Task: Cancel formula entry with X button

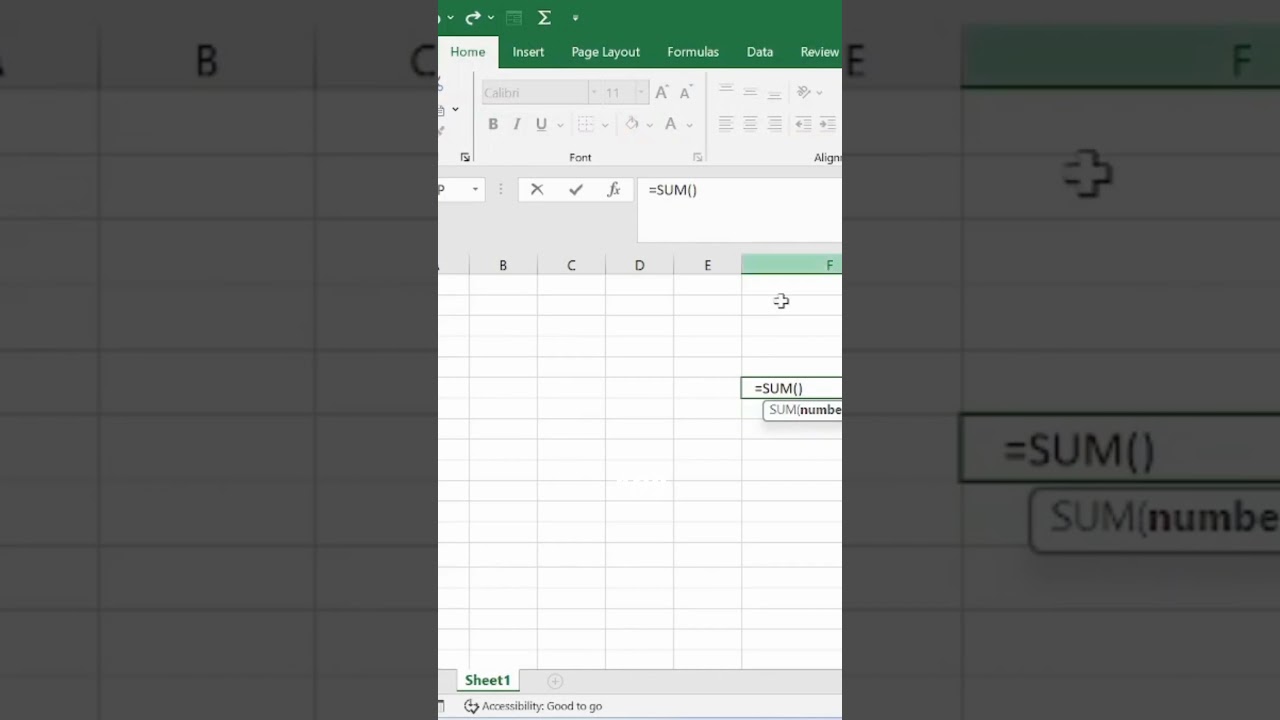Action: [537, 189]
